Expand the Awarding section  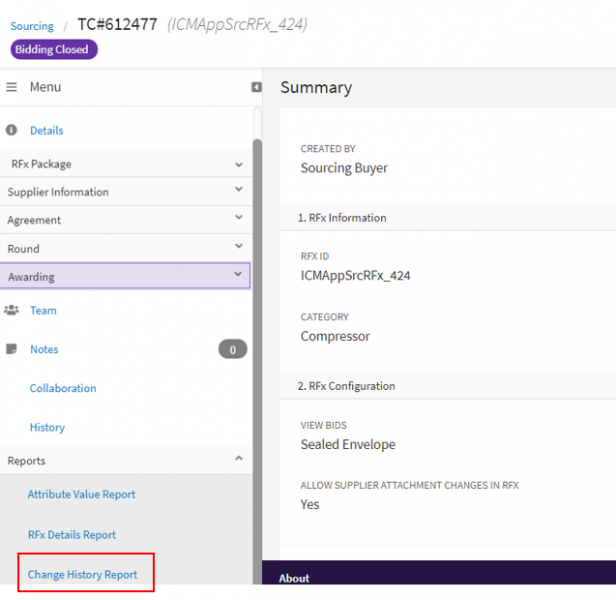238,275
